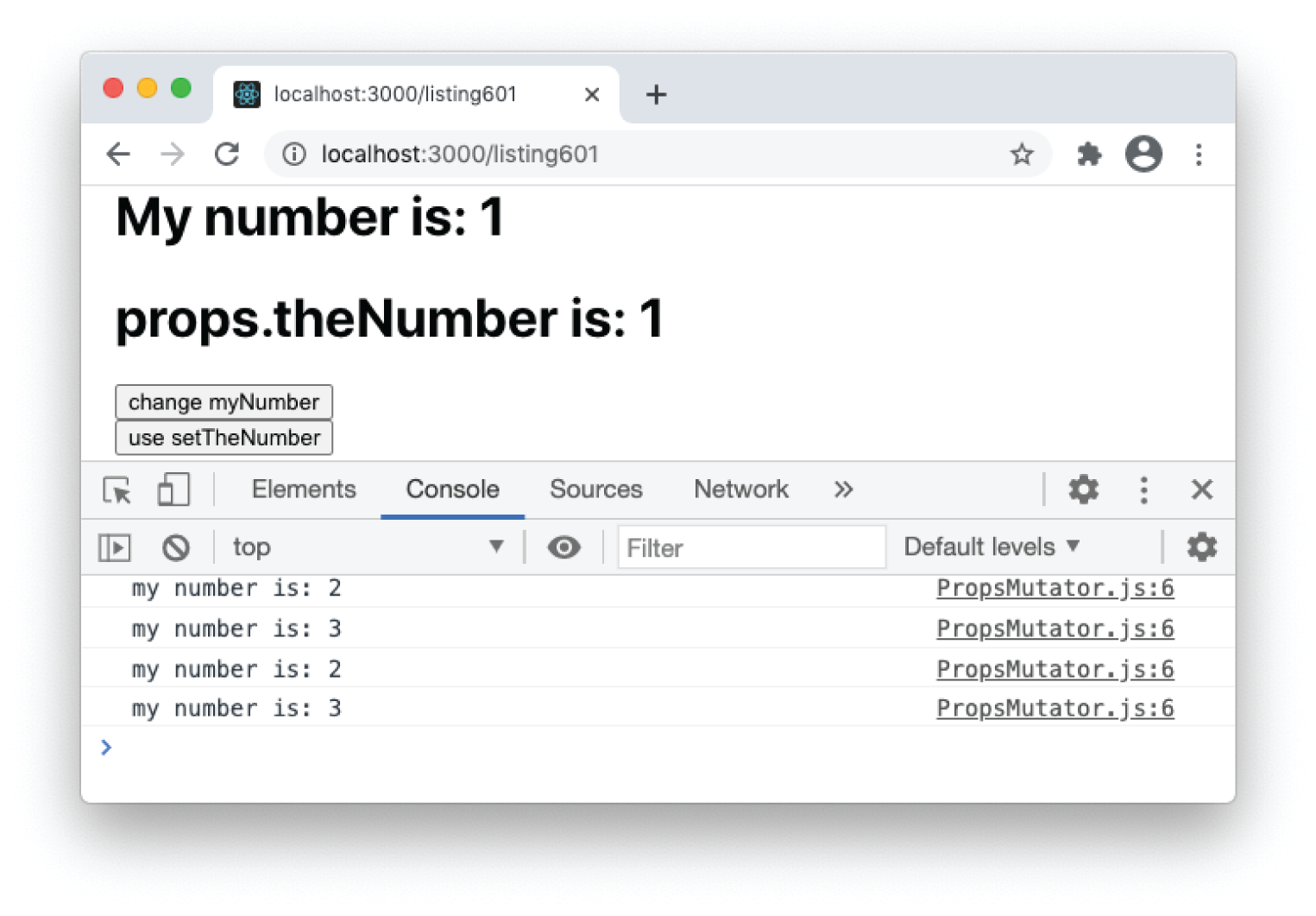Screen dimensions: 1316x916
Task: Open the console sidebar icon
Action: coord(113,546)
